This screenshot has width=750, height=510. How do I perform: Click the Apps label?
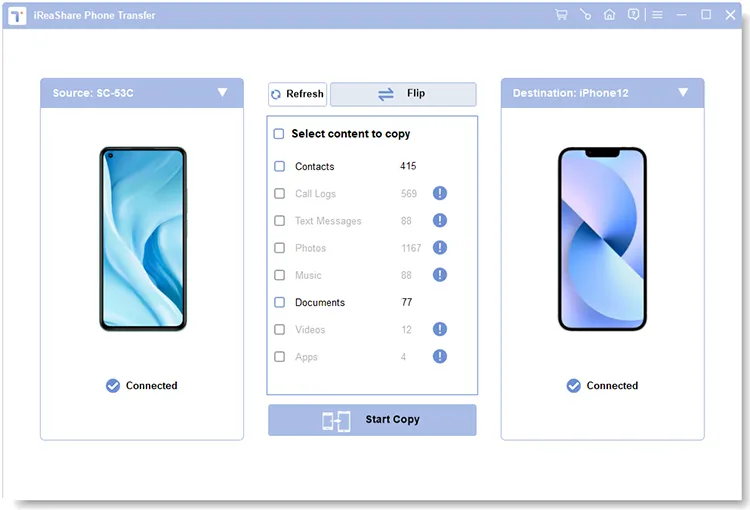click(306, 357)
